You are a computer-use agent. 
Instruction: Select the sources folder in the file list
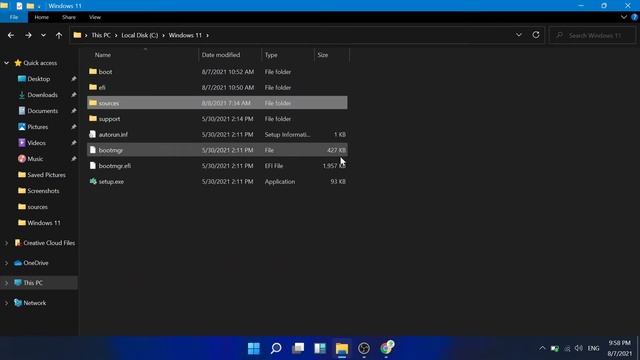pos(217,103)
